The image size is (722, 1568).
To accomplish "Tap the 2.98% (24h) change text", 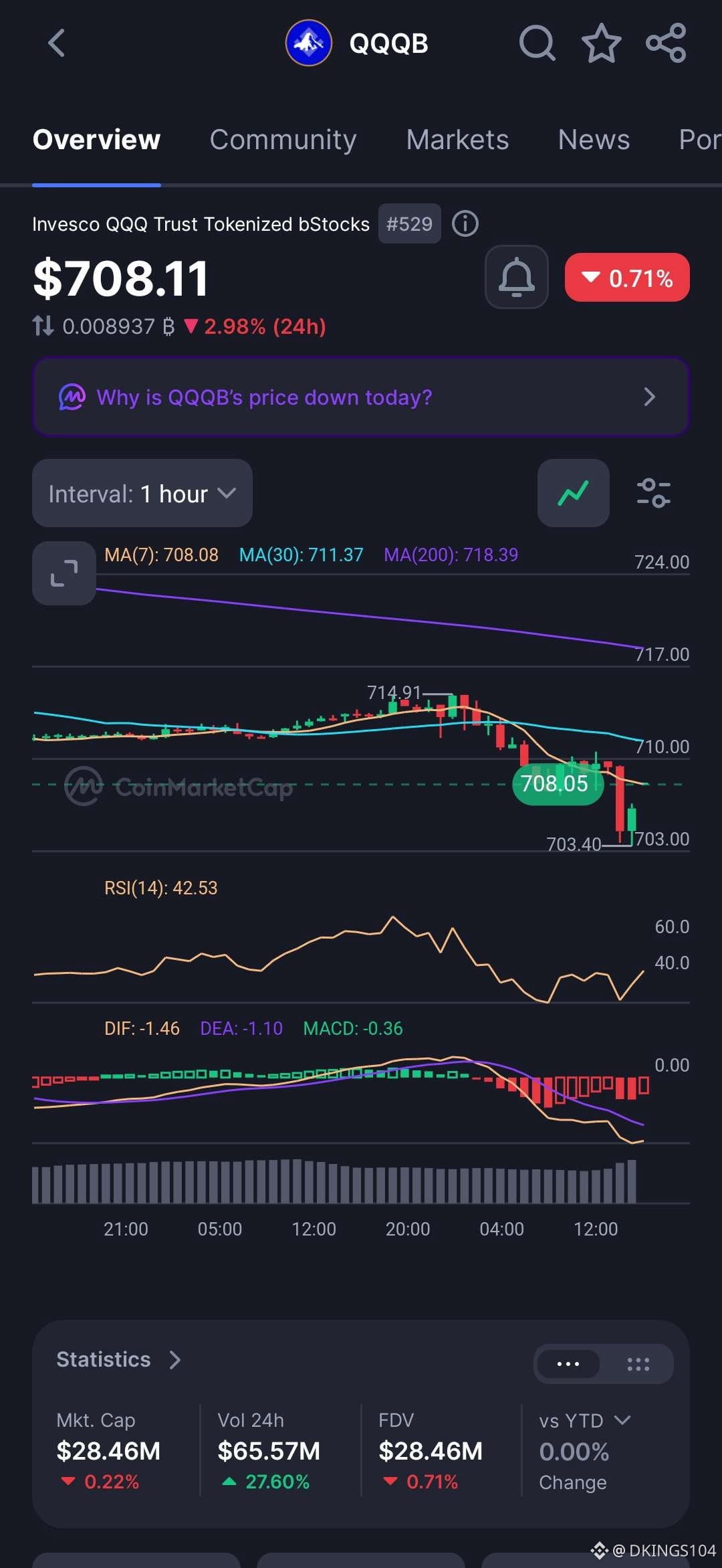I will coord(265,326).
